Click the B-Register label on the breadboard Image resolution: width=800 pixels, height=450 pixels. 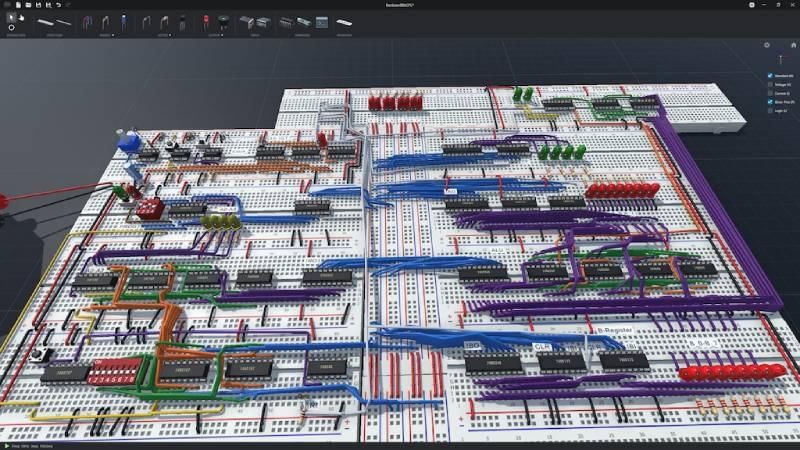tap(615, 329)
